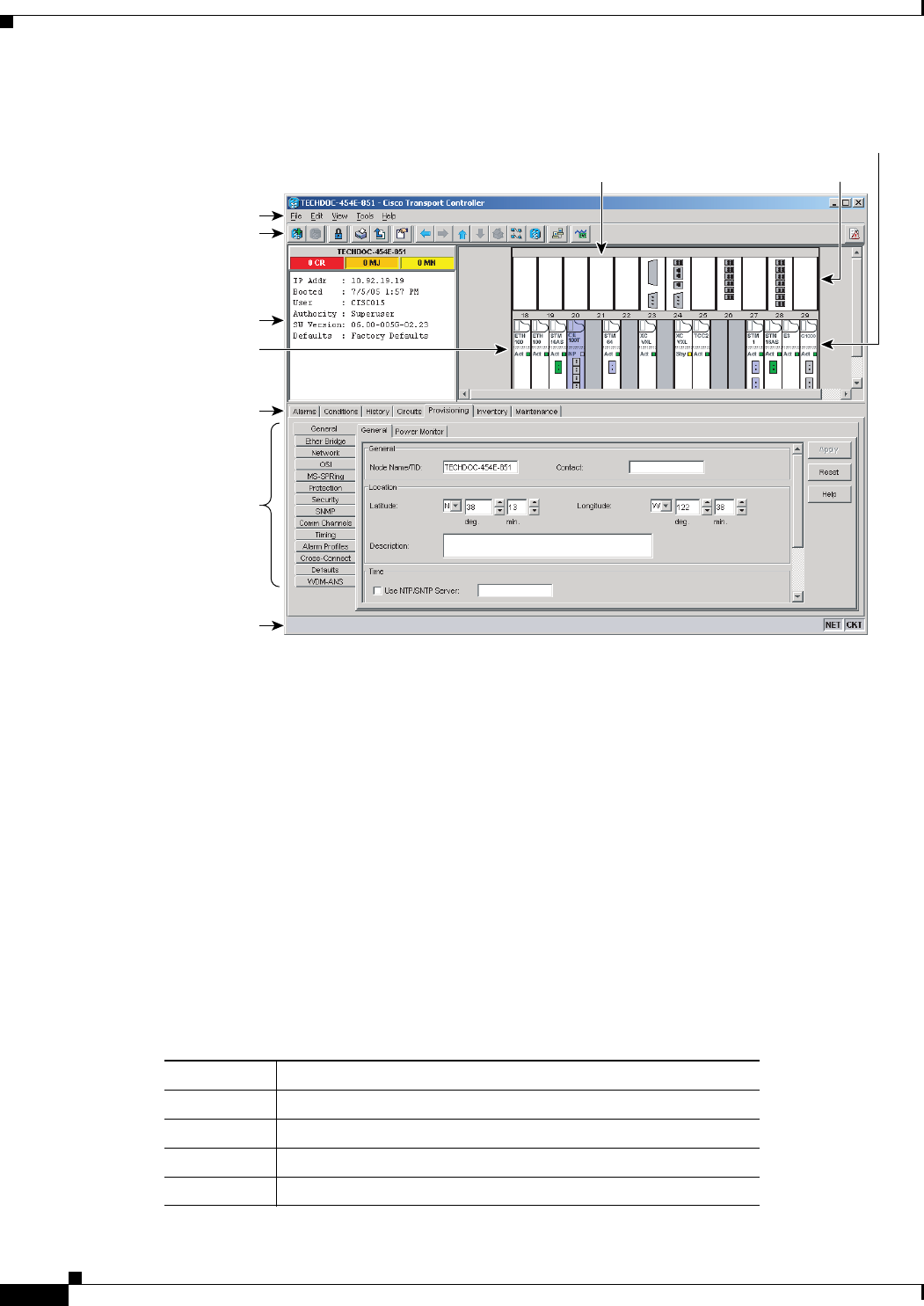Switch to the History tab
Image resolution: width=924 pixels, height=1306 pixels.
(x=377, y=412)
